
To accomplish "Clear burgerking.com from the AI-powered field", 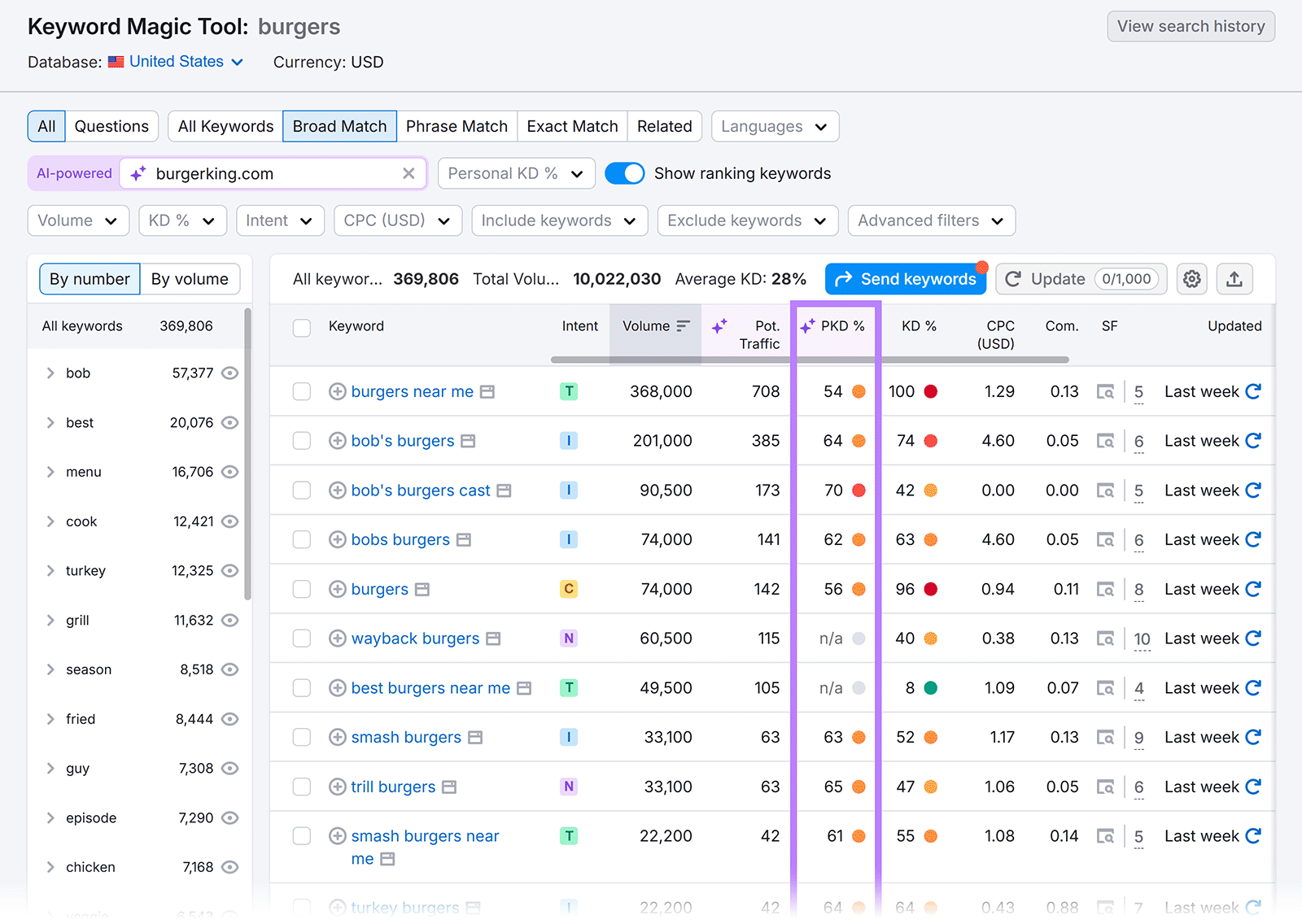I will (x=409, y=173).
